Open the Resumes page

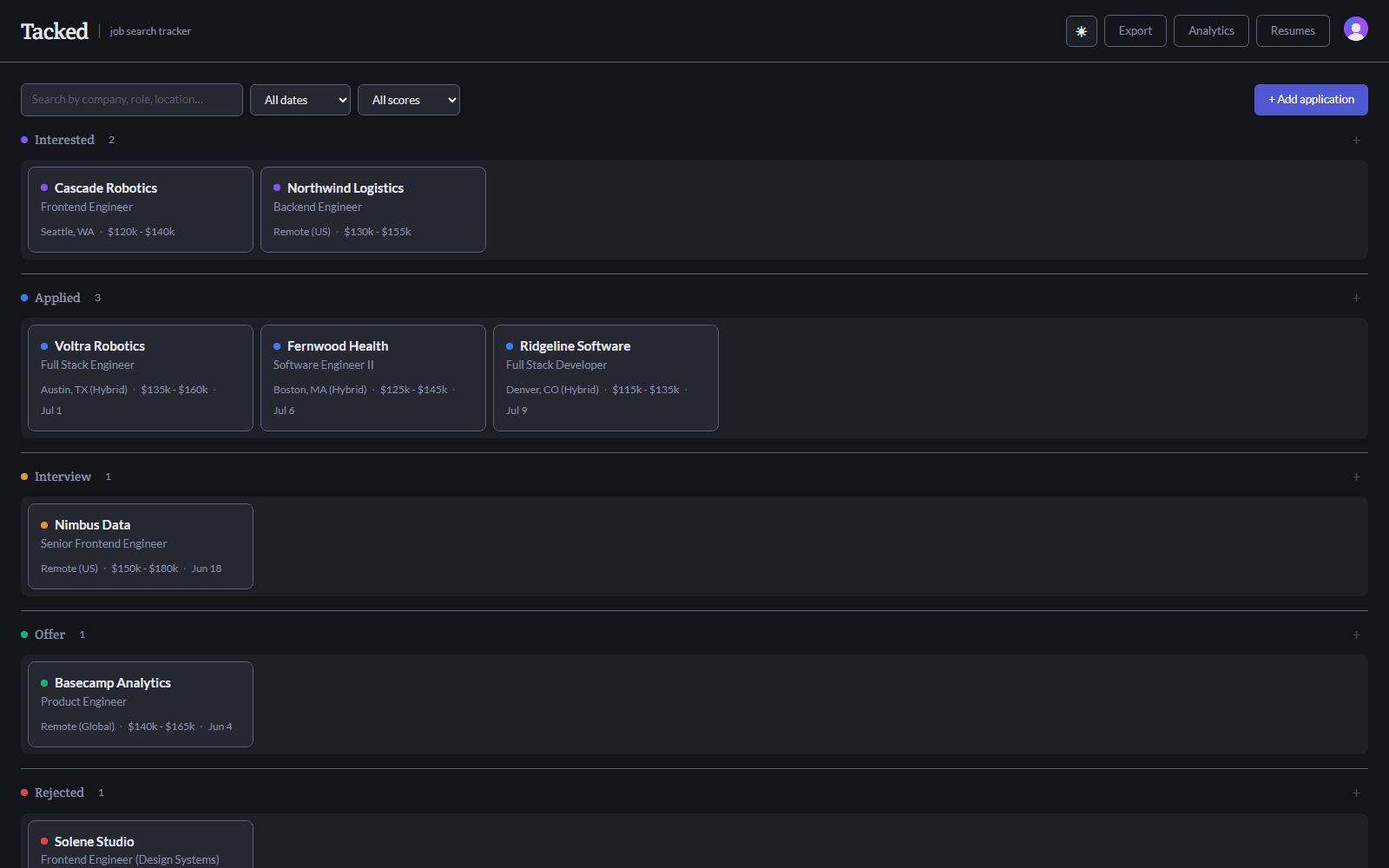click(x=1293, y=31)
